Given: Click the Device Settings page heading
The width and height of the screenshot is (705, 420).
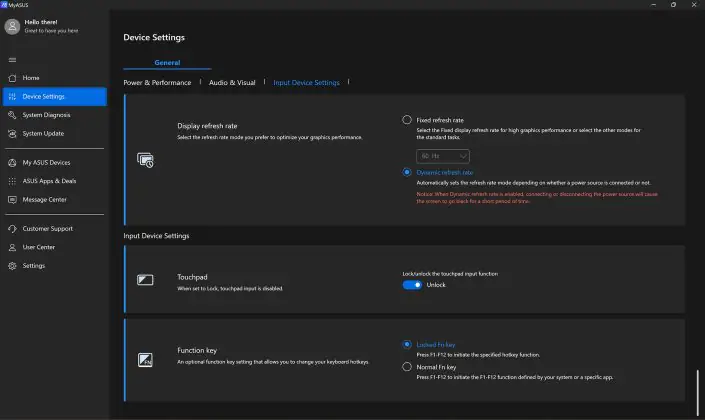Looking at the screenshot, I should pos(154,38).
